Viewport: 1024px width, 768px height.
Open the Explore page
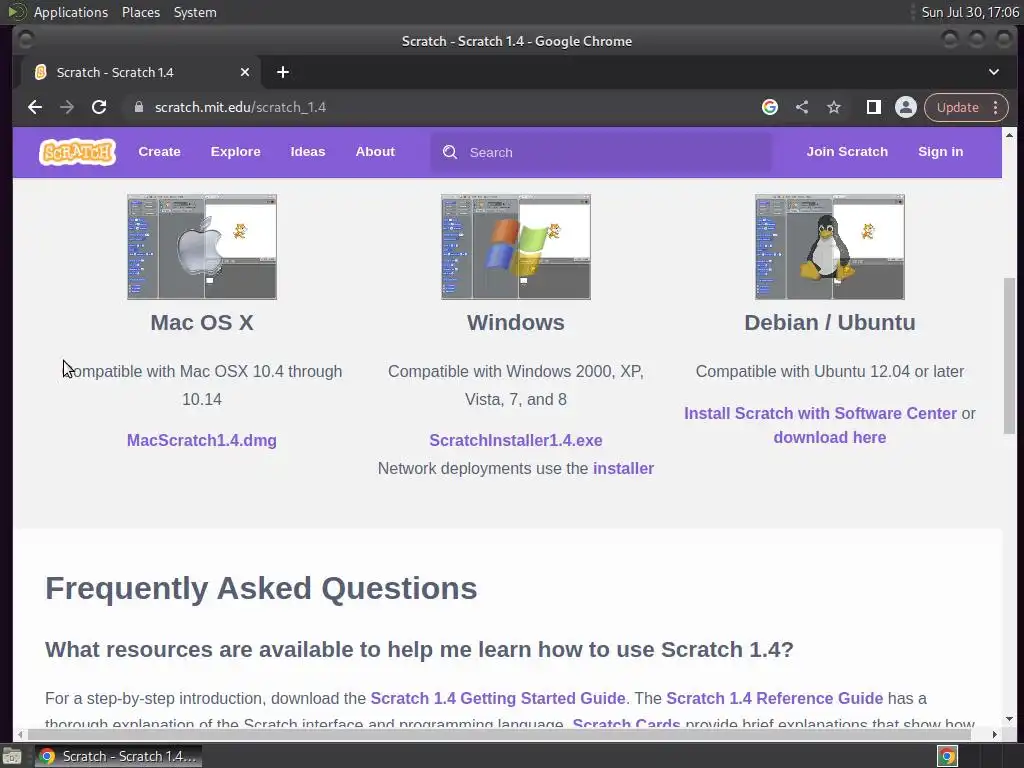tap(235, 152)
